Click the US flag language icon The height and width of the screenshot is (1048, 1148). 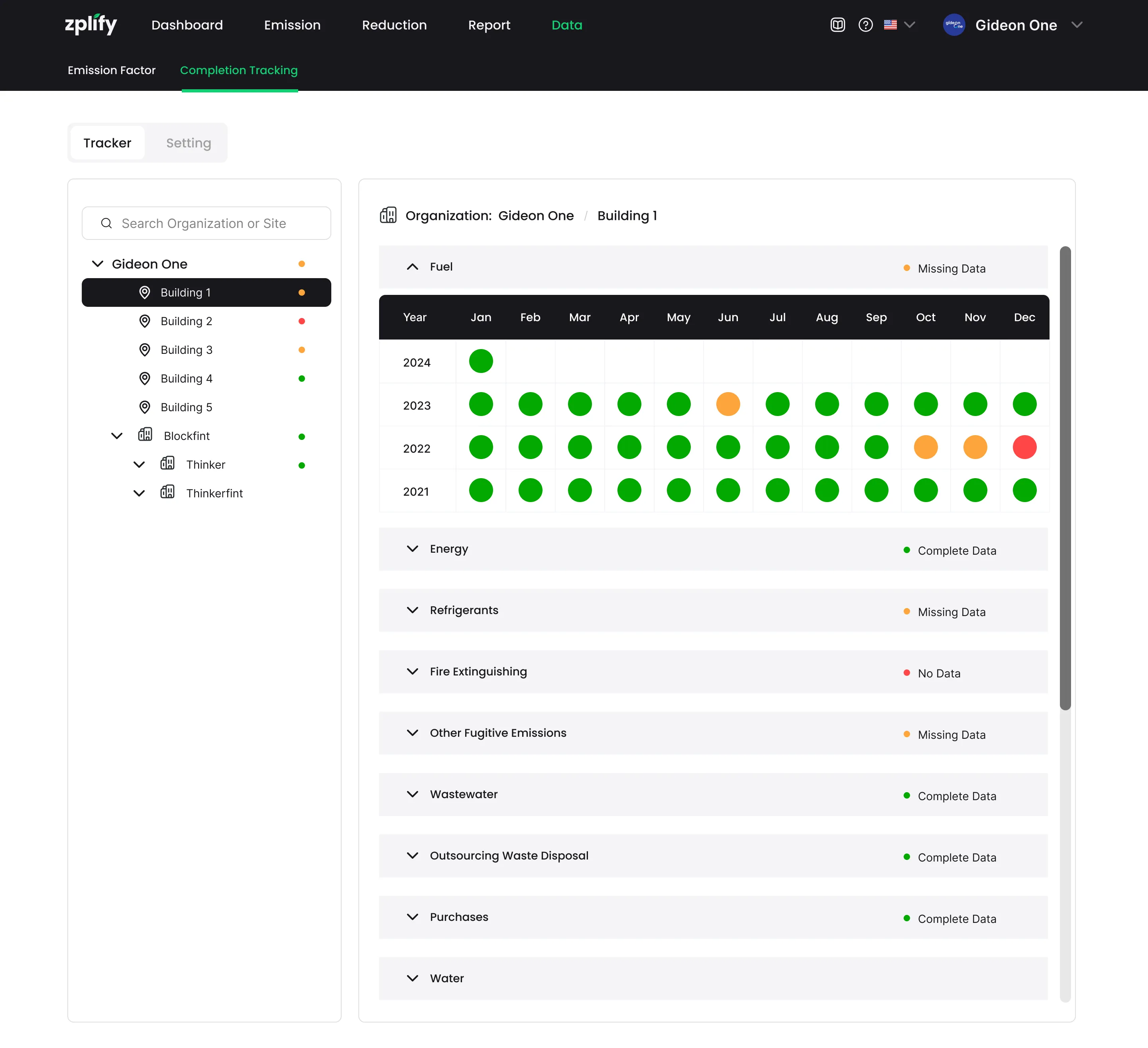[x=890, y=24]
